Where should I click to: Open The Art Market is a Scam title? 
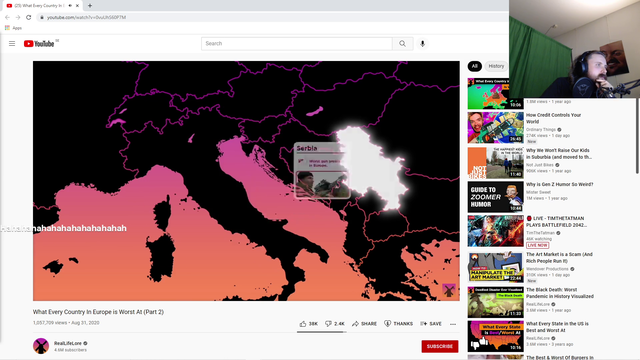tap(559, 258)
